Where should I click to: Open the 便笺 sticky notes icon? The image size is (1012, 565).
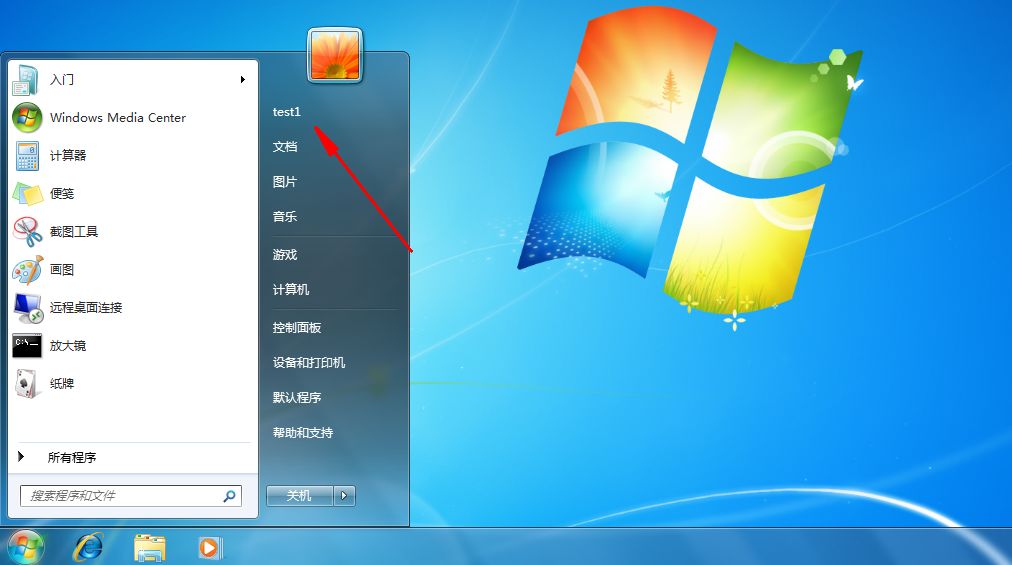coord(27,194)
